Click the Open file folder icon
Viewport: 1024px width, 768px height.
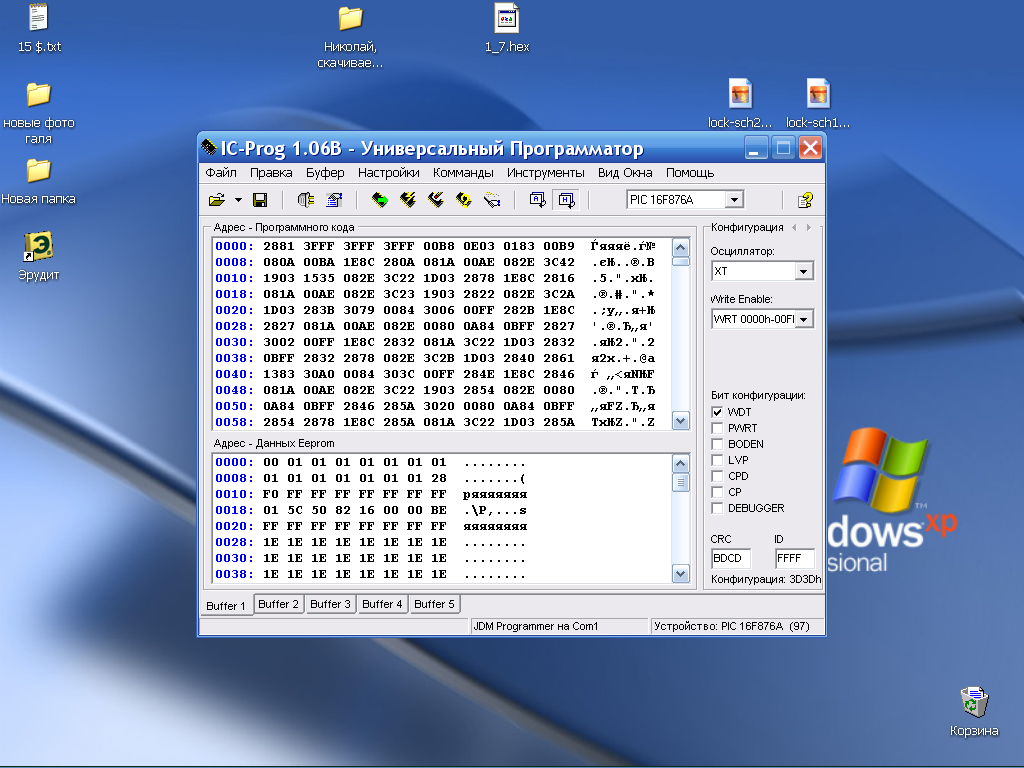pyautogui.click(x=217, y=200)
